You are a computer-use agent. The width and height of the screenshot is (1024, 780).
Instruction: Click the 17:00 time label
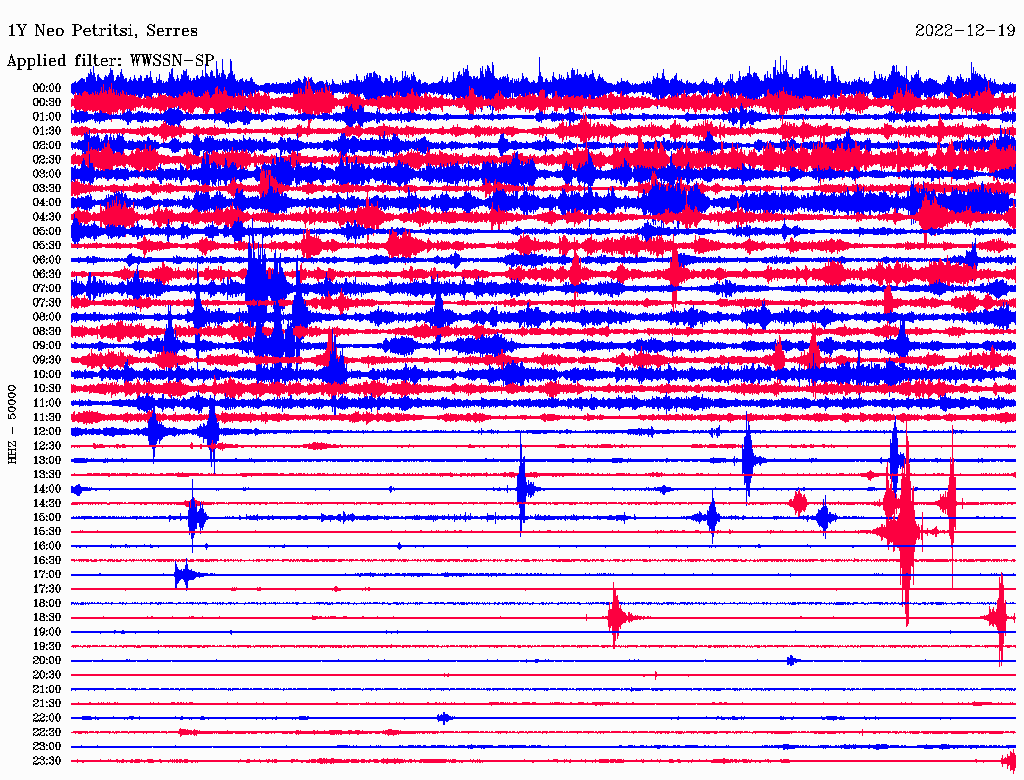[47, 575]
